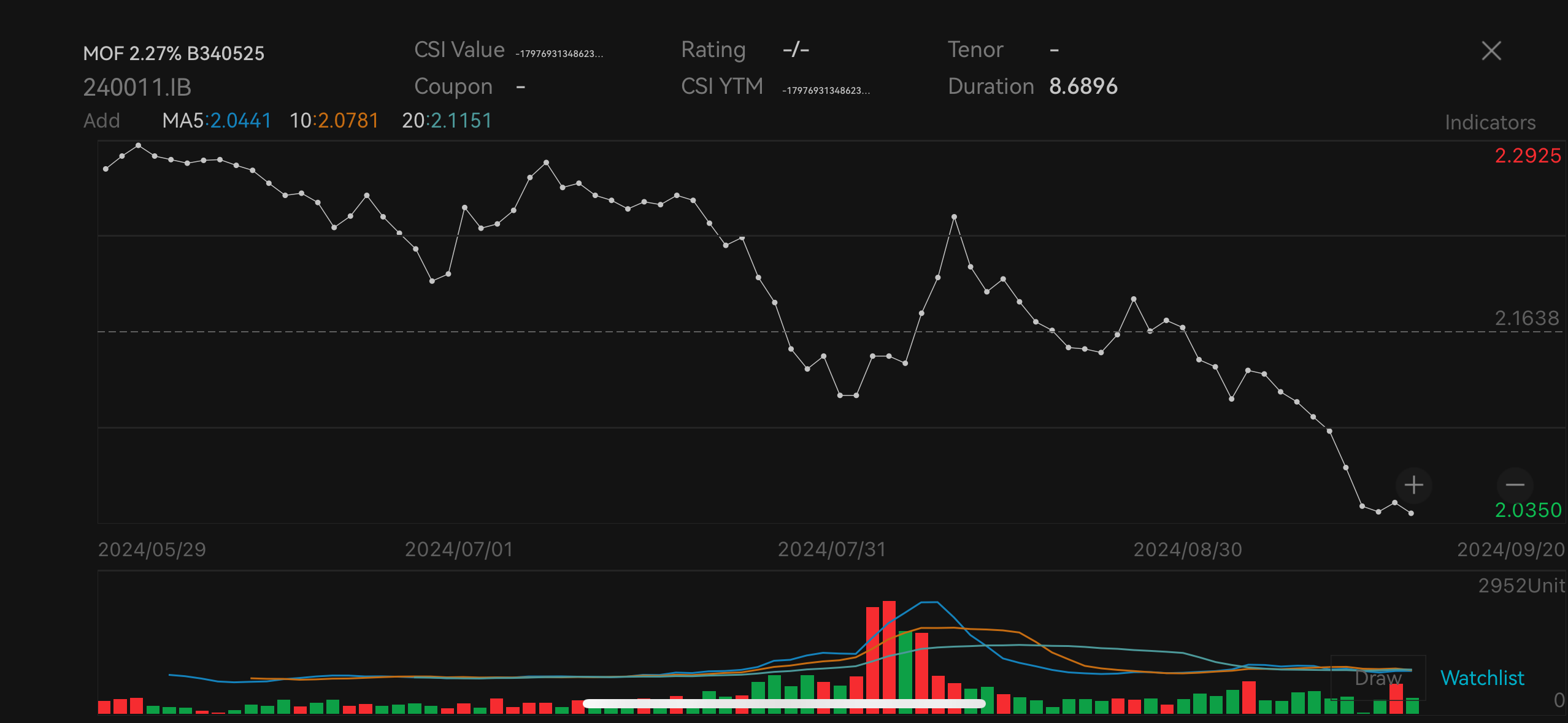The width and height of the screenshot is (1568, 723).
Task: Select the MA10 2.0781 indicator
Action: tap(334, 121)
